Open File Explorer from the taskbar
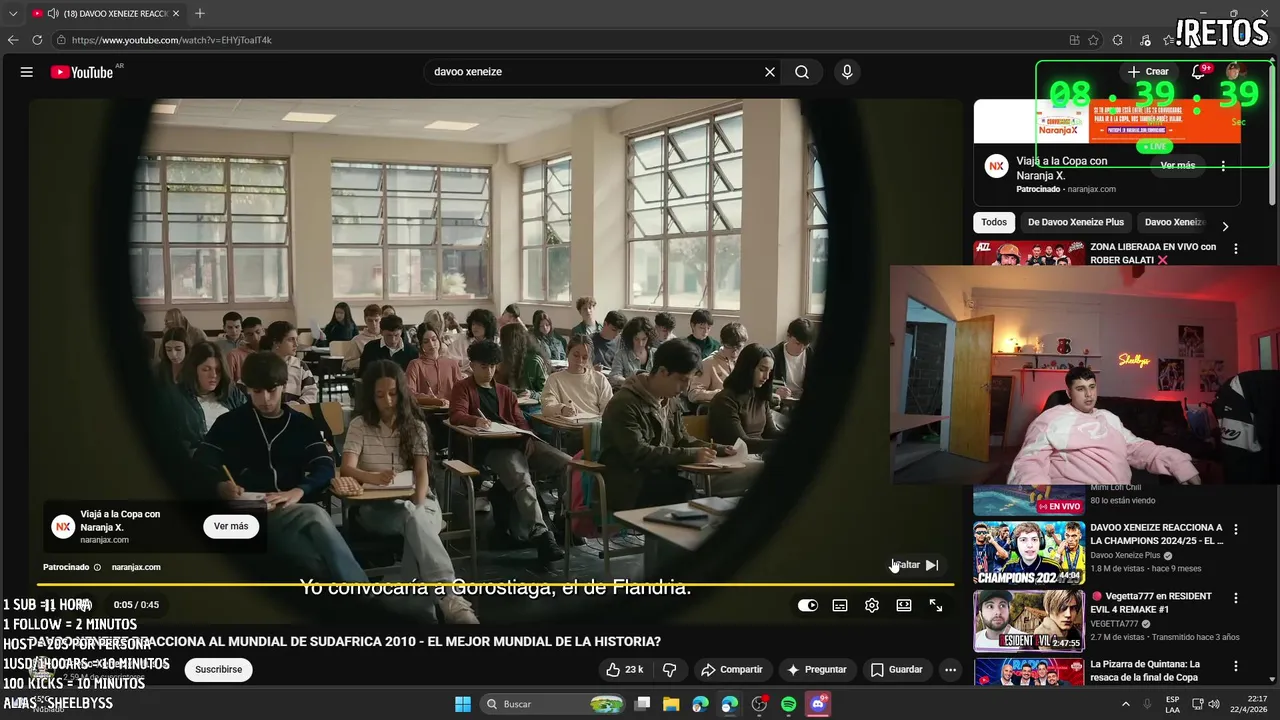 671,704
